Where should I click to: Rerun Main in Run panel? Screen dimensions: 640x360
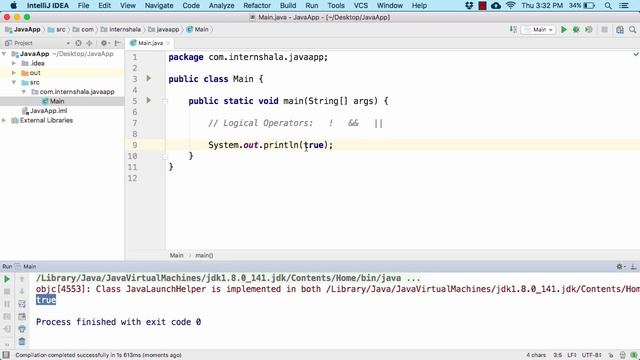(7, 279)
